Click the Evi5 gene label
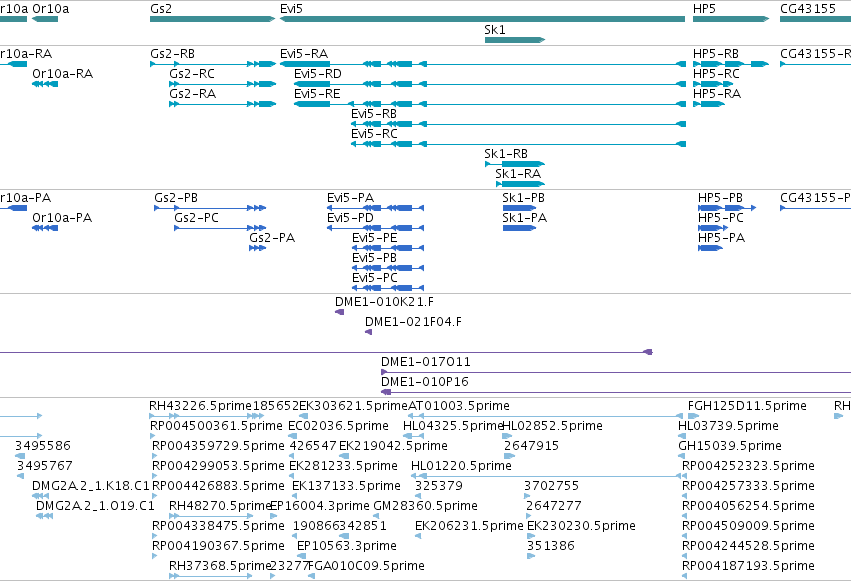Image resolution: width=851 pixels, height=581 pixels. click(291, 9)
